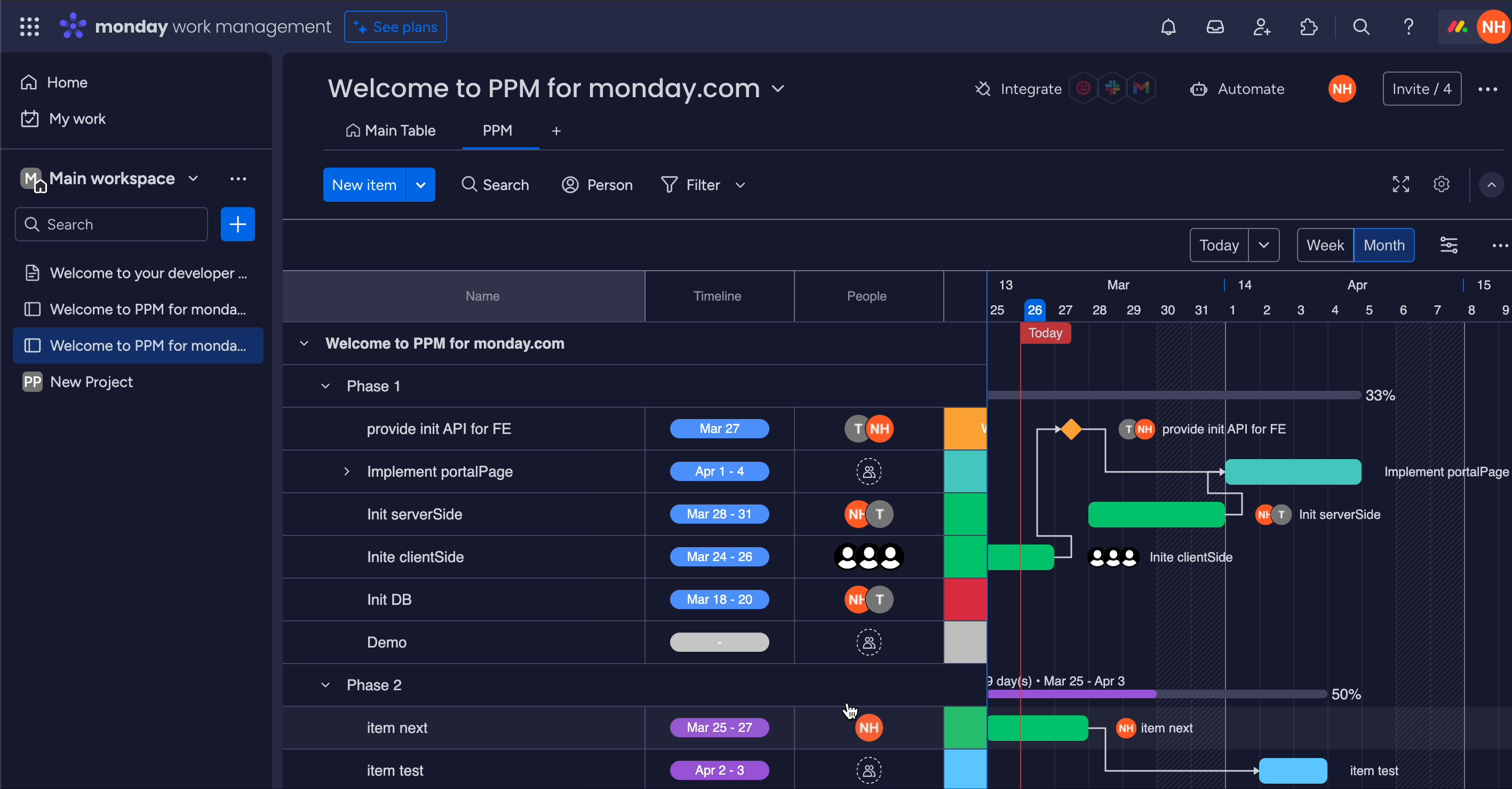Expand the Implement portalPage subitems
Viewport: 1512px width, 789px height.
[x=346, y=471]
